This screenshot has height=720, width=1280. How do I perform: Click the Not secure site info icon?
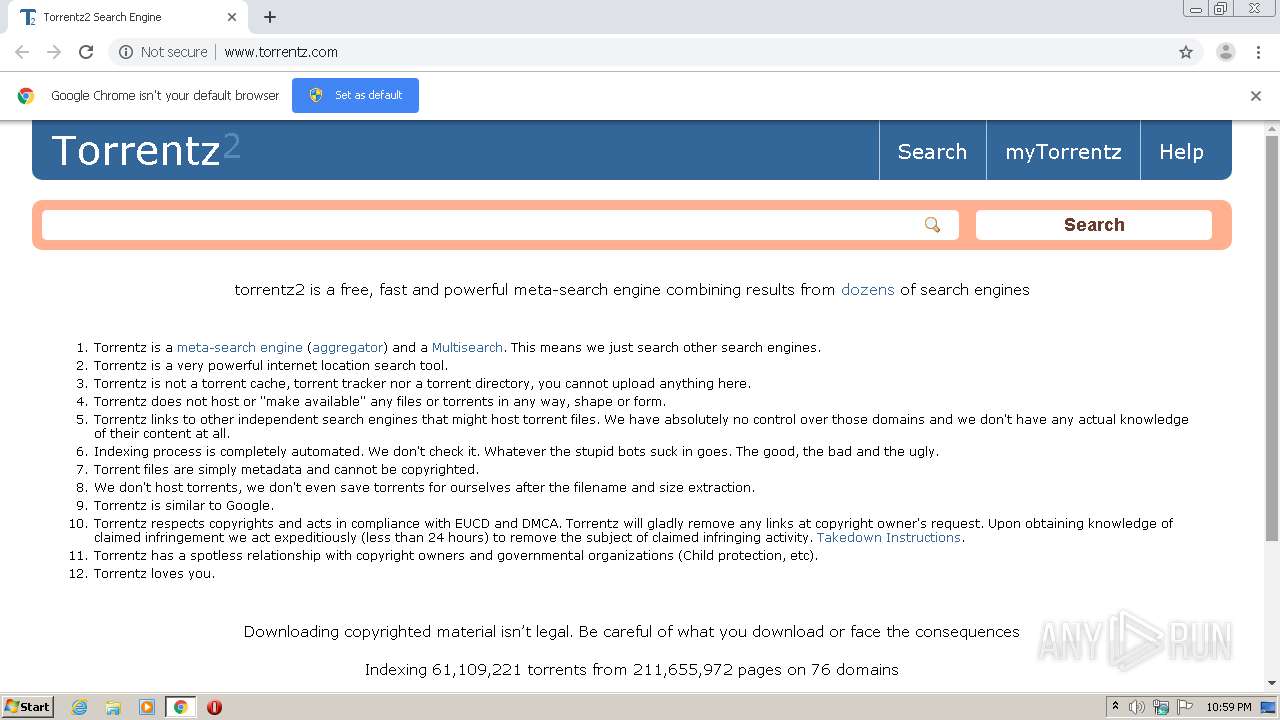pos(126,52)
